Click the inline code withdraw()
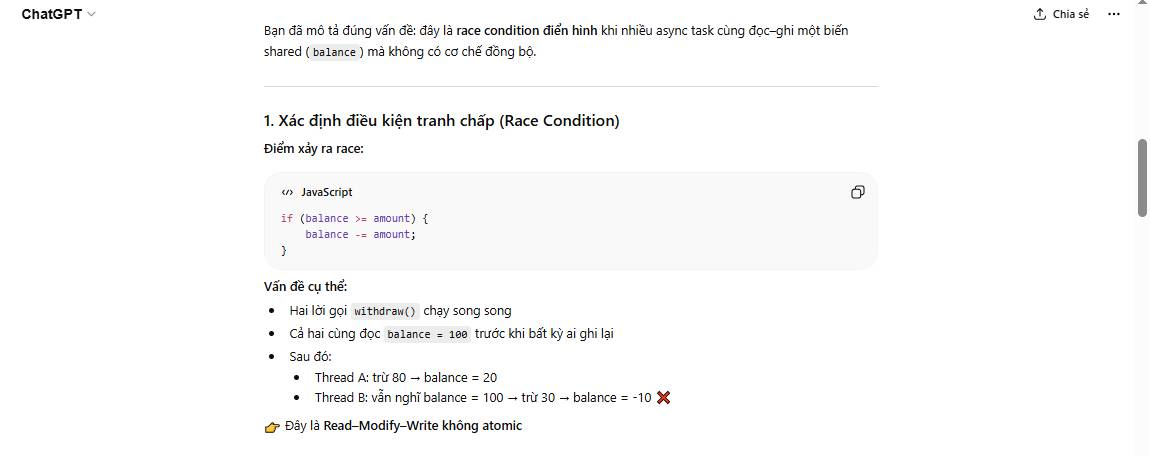The image size is (1150, 456). (385, 311)
